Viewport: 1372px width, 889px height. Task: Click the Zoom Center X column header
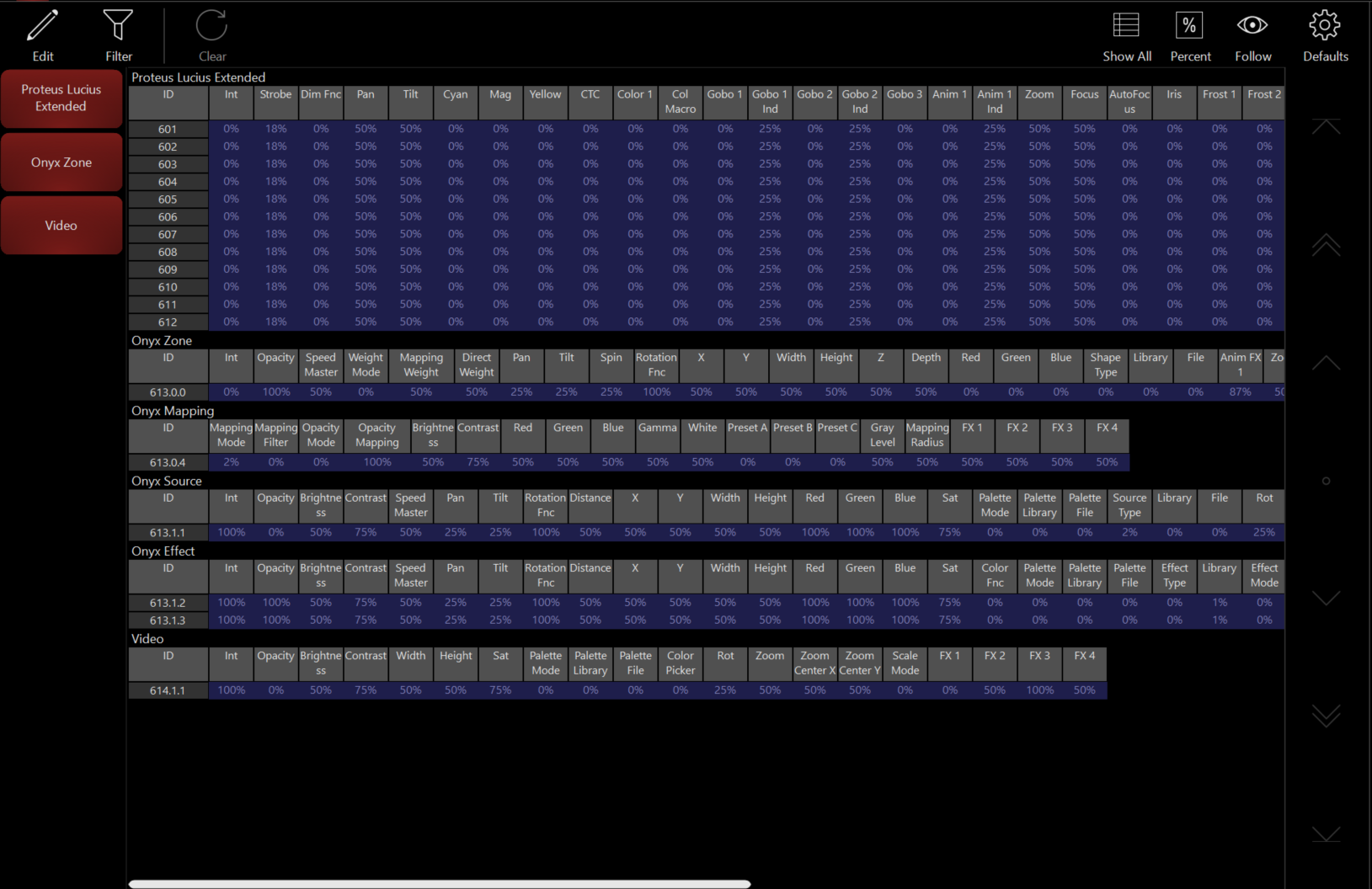coord(814,663)
